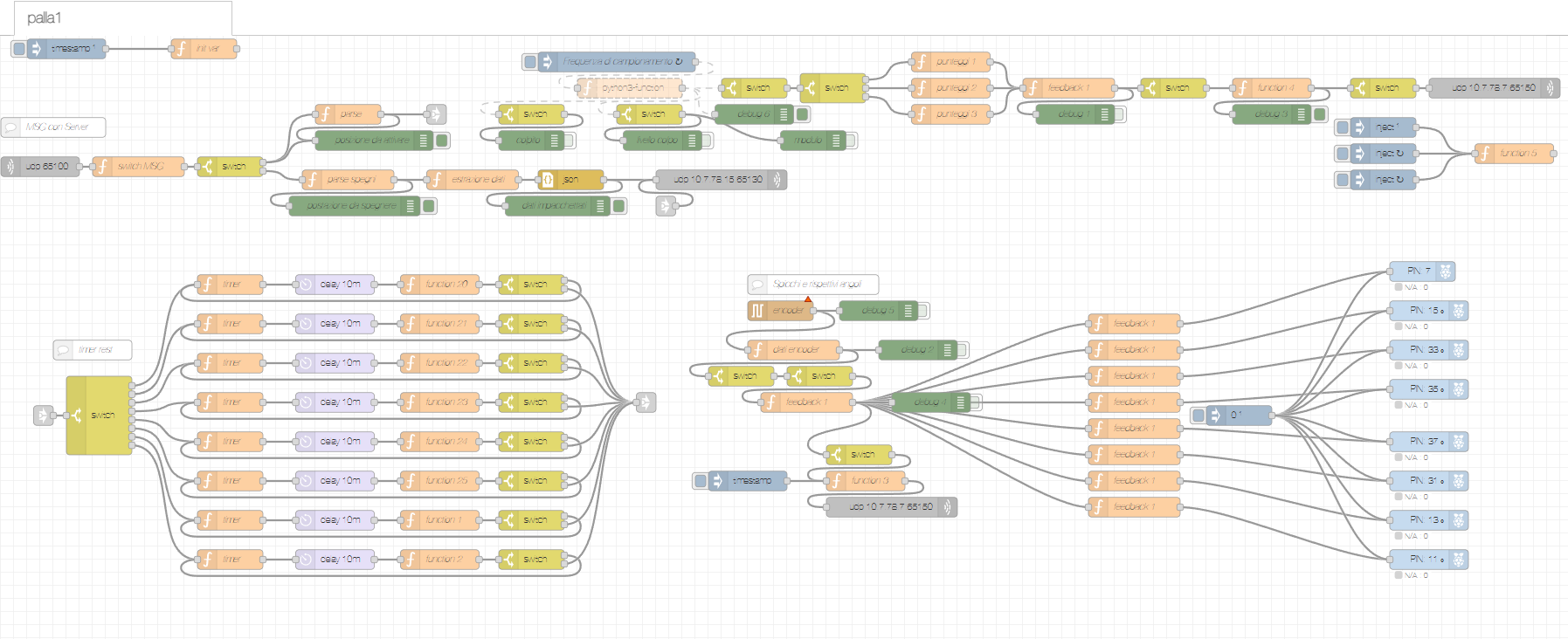This screenshot has width=1568, height=639.
Task: Click the Raspberry Pi icon on PIN 7 node
Action: [1445, 271]
